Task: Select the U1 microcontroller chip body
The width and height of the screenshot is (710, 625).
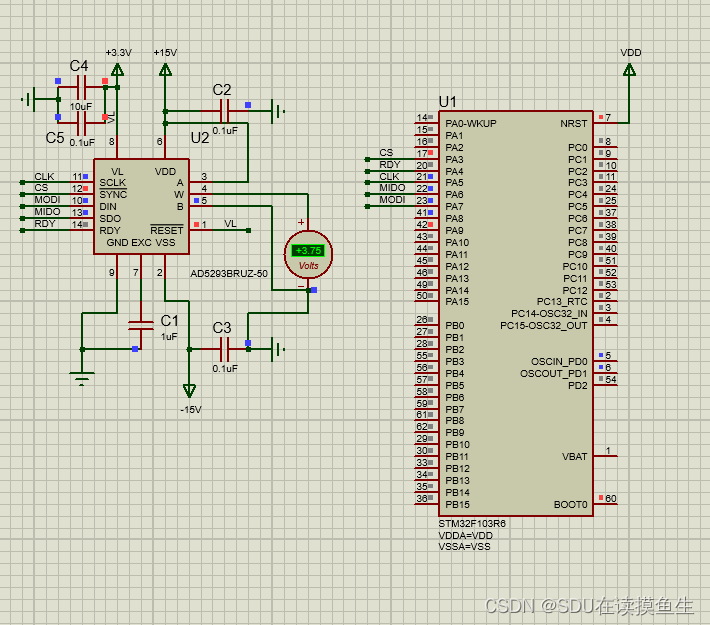Action: tap(516, 313)
